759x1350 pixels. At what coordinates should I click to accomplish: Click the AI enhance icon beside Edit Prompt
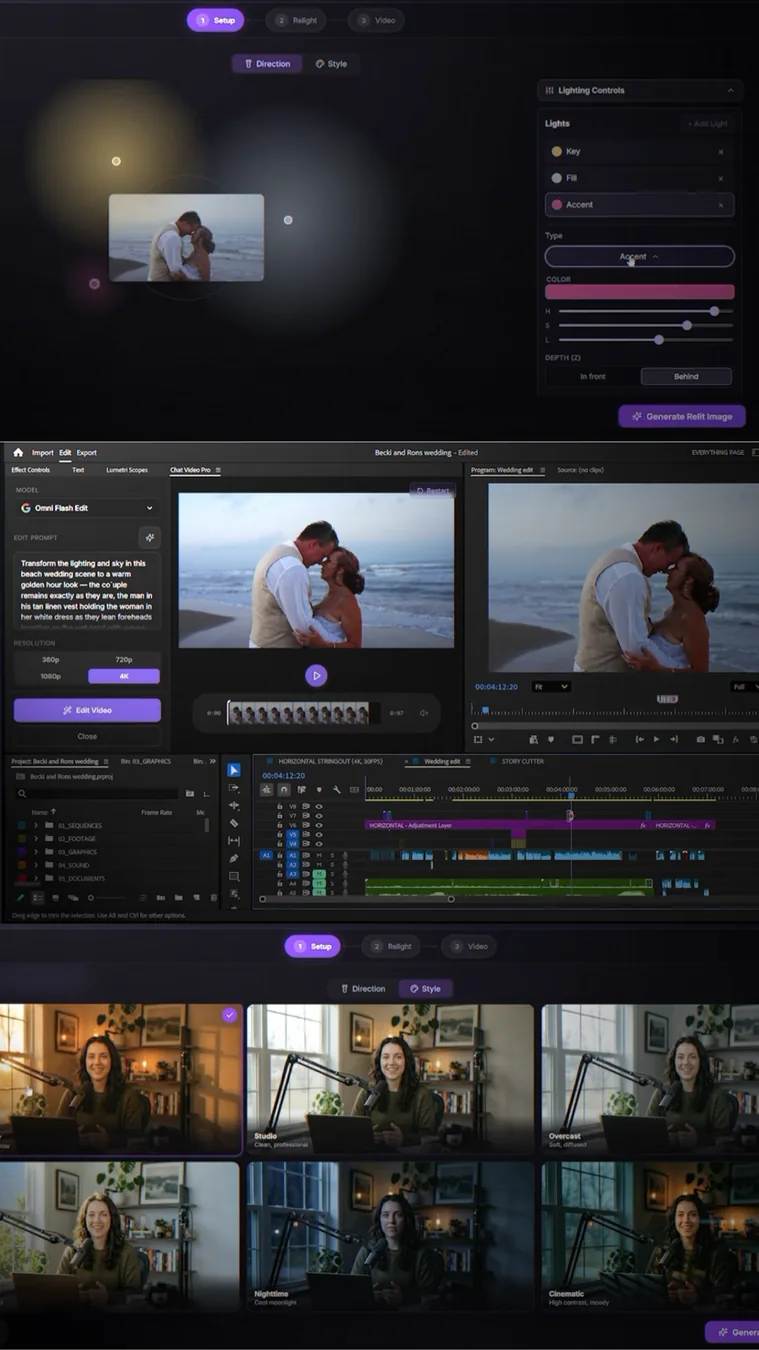[x=149, y=538]
